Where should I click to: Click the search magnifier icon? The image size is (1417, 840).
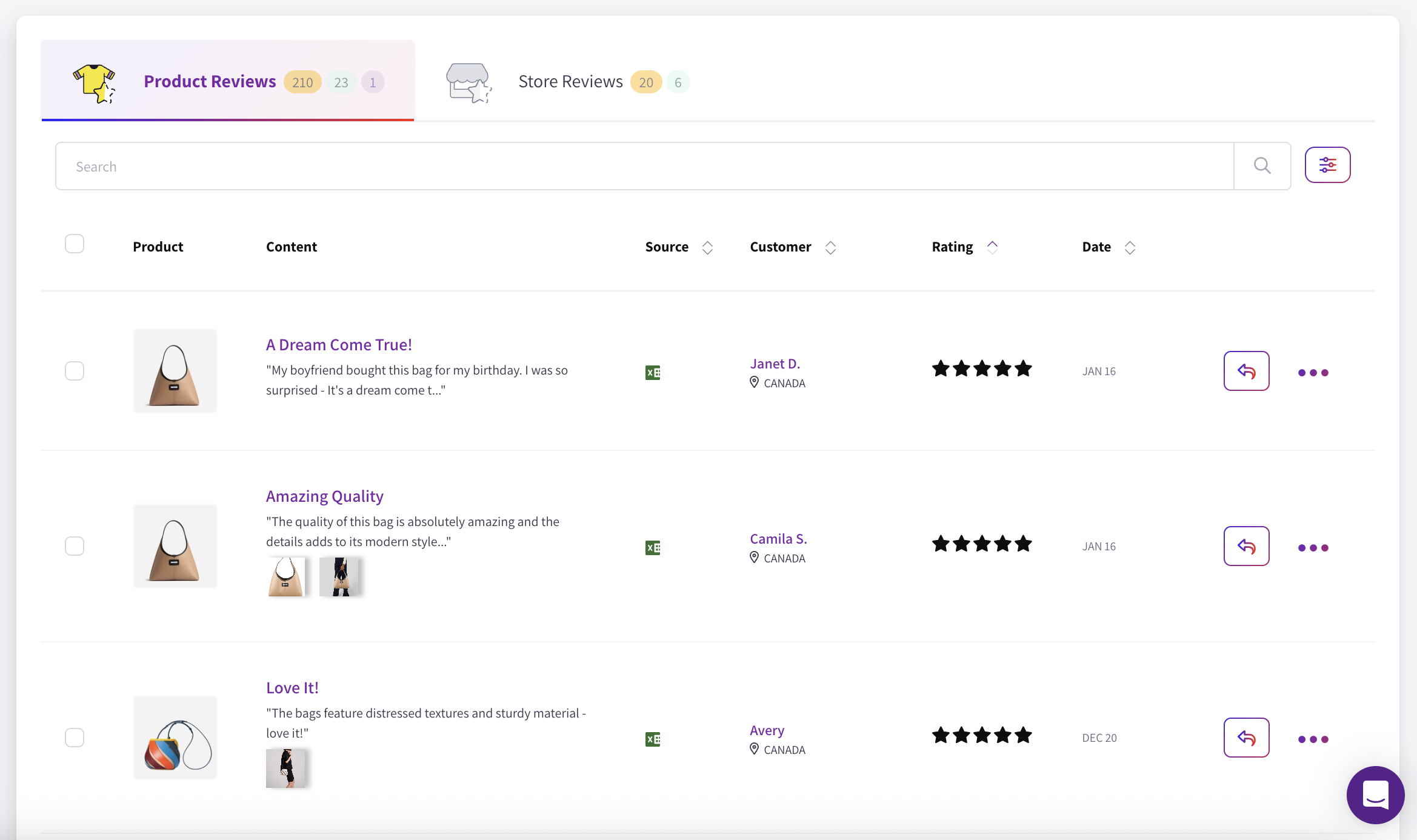coord(1262,165)
